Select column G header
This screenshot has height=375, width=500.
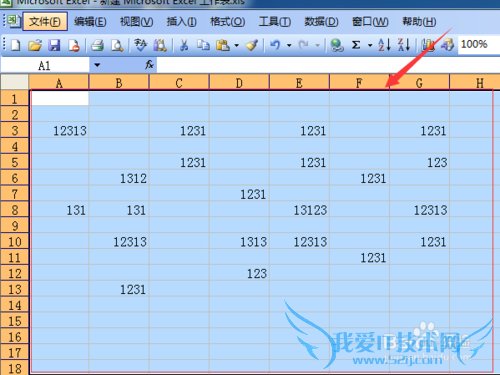coord(419,82)
